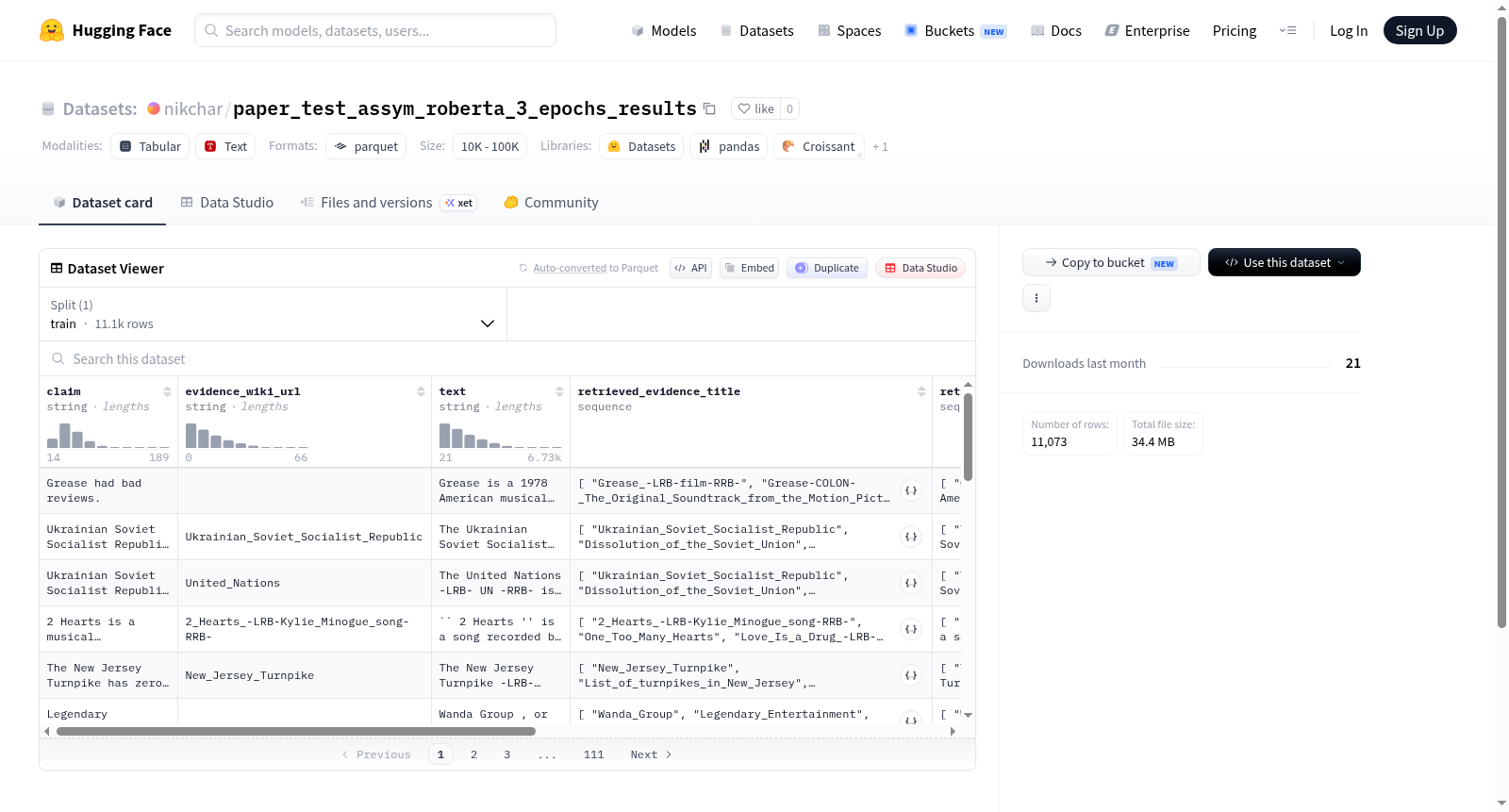Open Buckets in the top nav
This screenshot has width=1509, height=812.
pos(955,31)
